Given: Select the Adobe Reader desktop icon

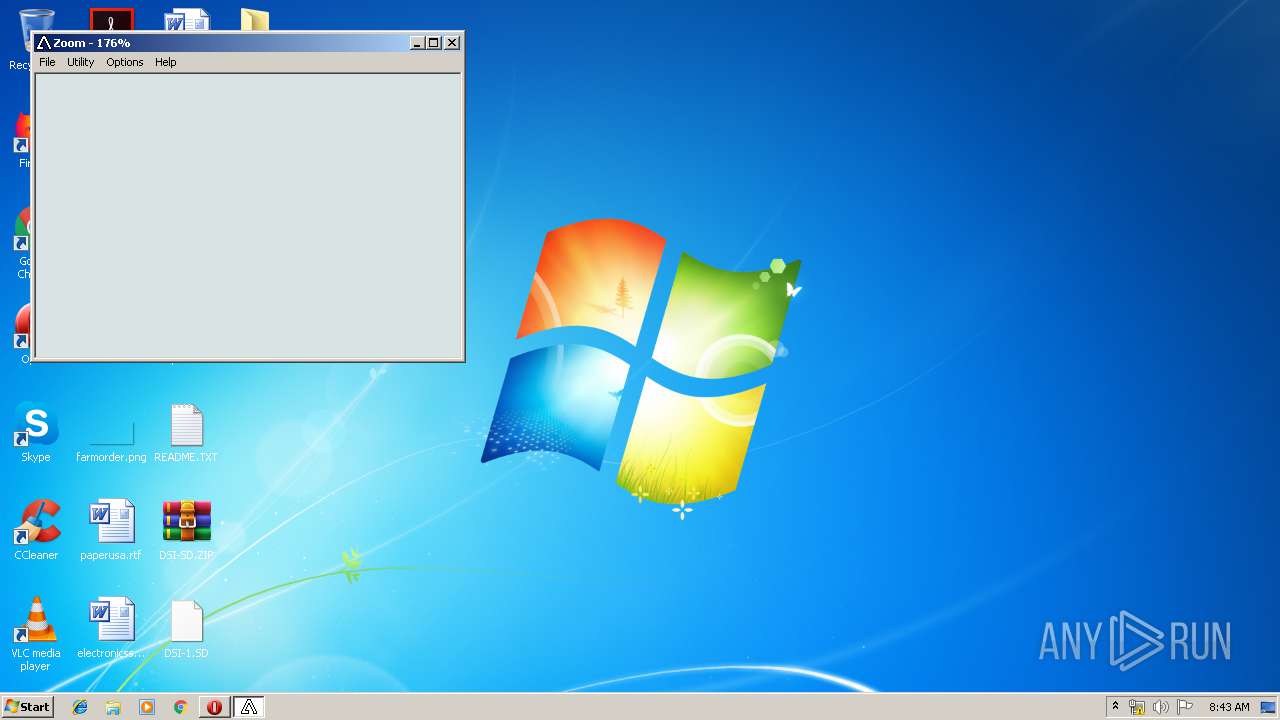Looking at the screenshot, I should [111, 19].
